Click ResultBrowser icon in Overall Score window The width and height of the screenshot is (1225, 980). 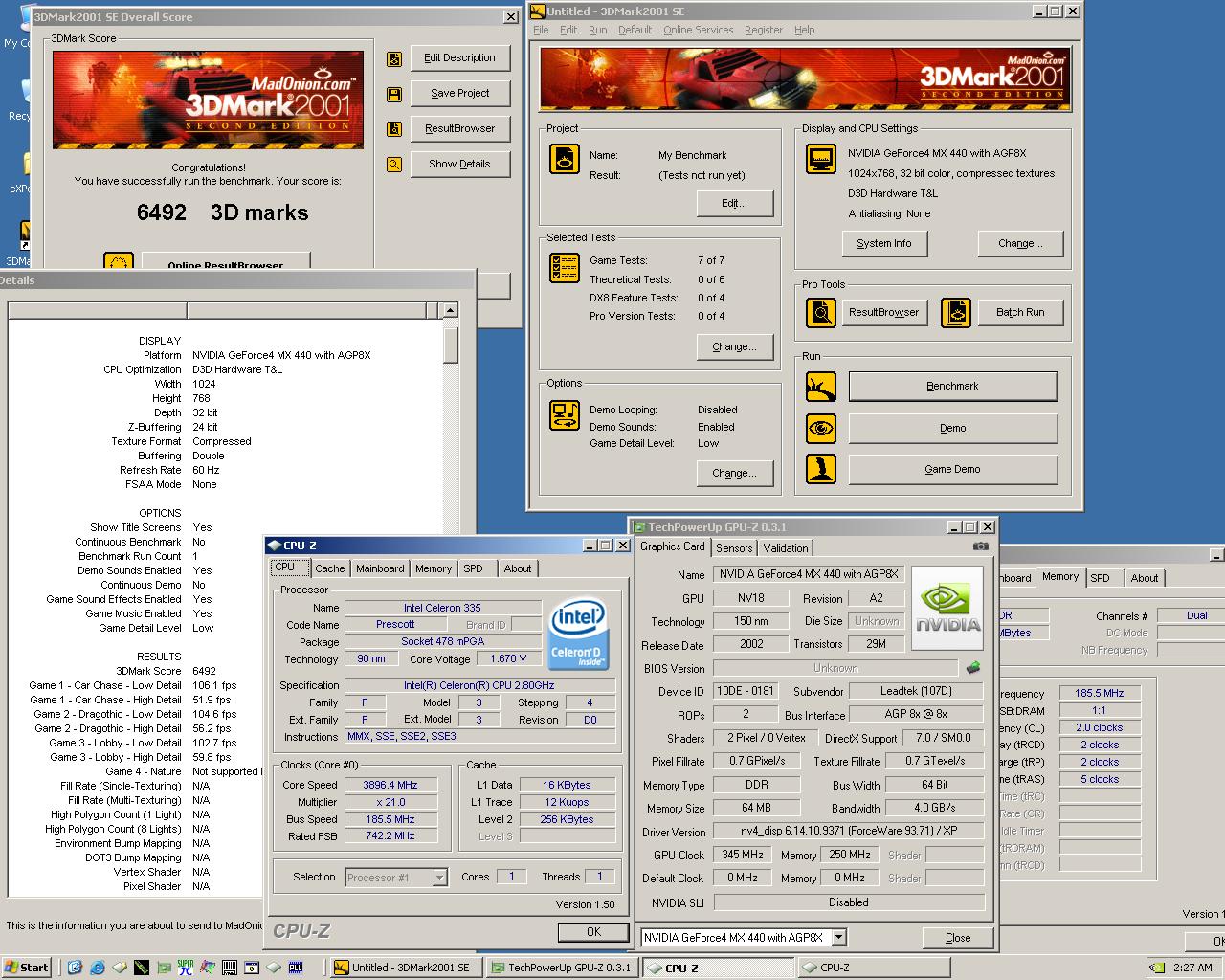pos(394,129)
